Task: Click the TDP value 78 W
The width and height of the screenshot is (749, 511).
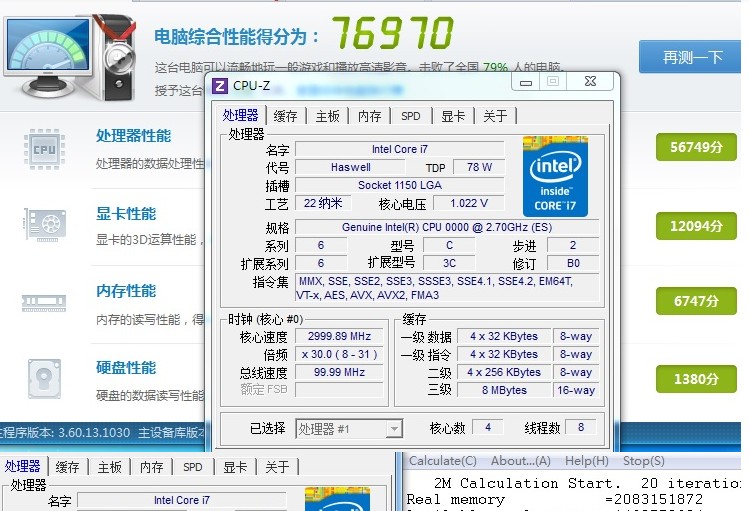Action: (x=479, y=167)
